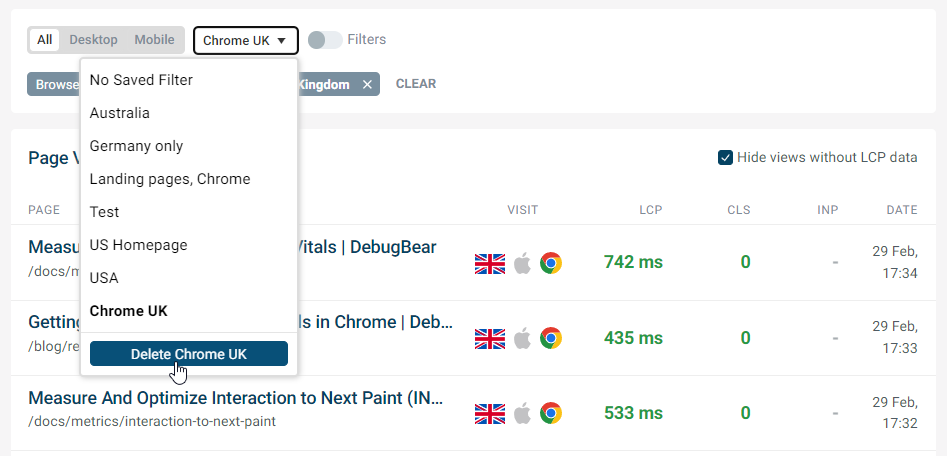
Task: Toggle the Filters switch
Action: point(325,40)
